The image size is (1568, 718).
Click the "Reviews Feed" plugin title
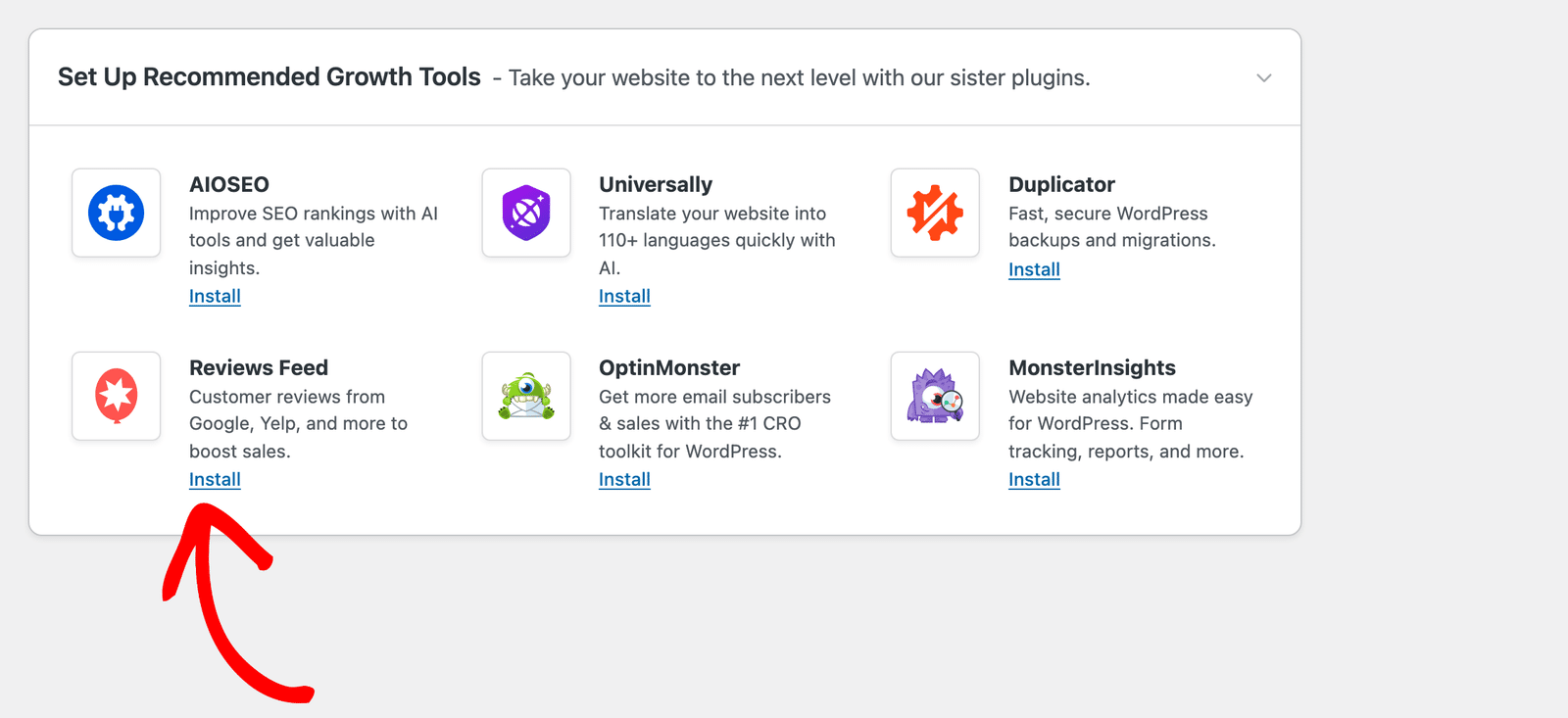(x=259, y=367)
